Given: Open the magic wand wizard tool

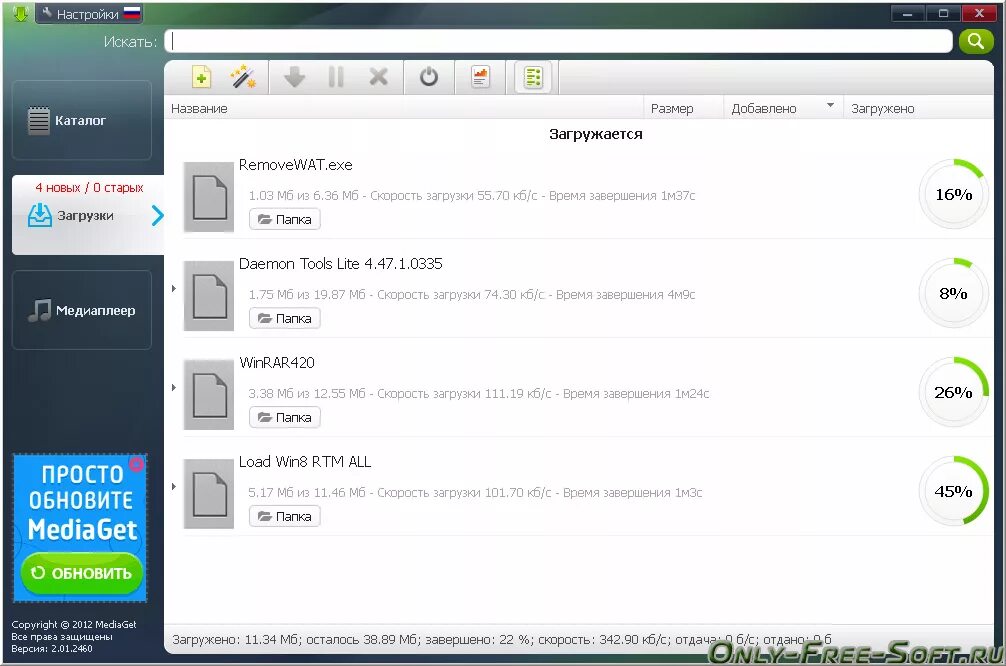Looking at the screenshot, I should pos(243,78).
